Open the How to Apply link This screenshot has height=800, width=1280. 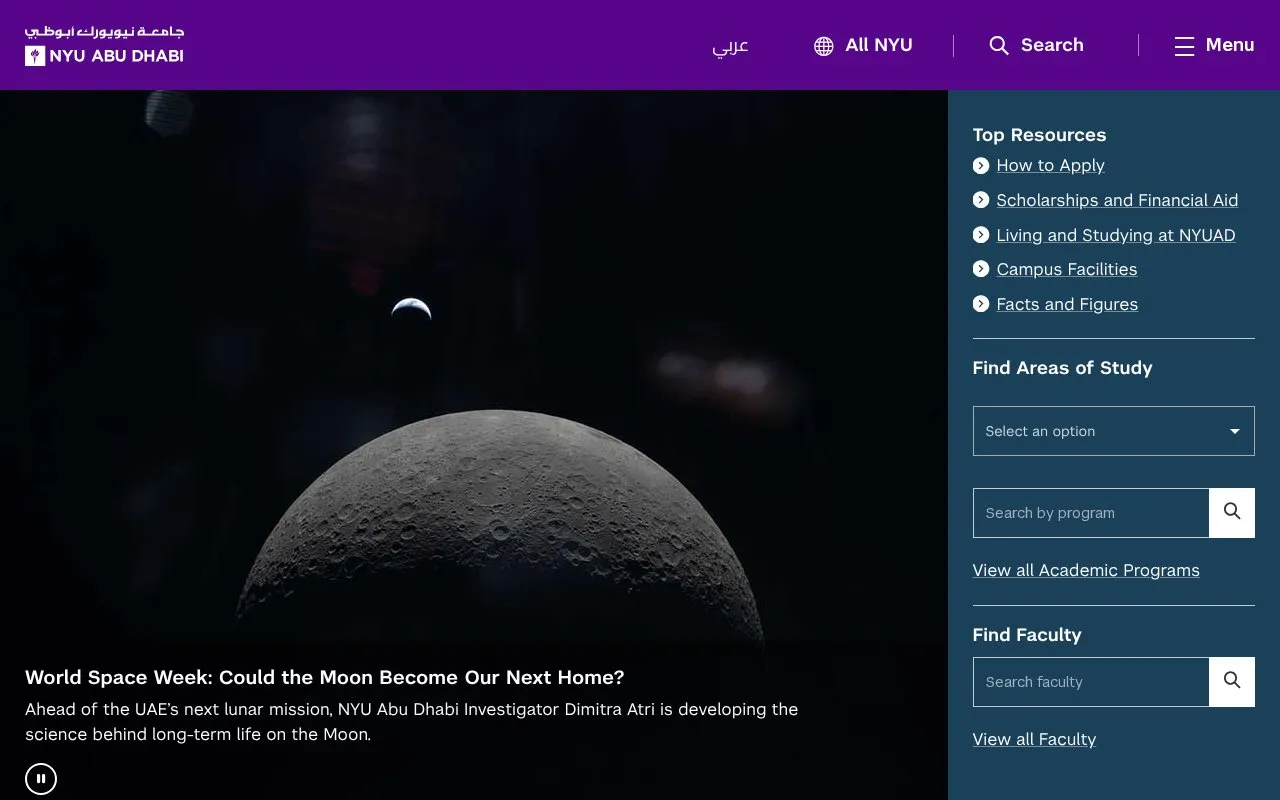tap(1050, 166)
